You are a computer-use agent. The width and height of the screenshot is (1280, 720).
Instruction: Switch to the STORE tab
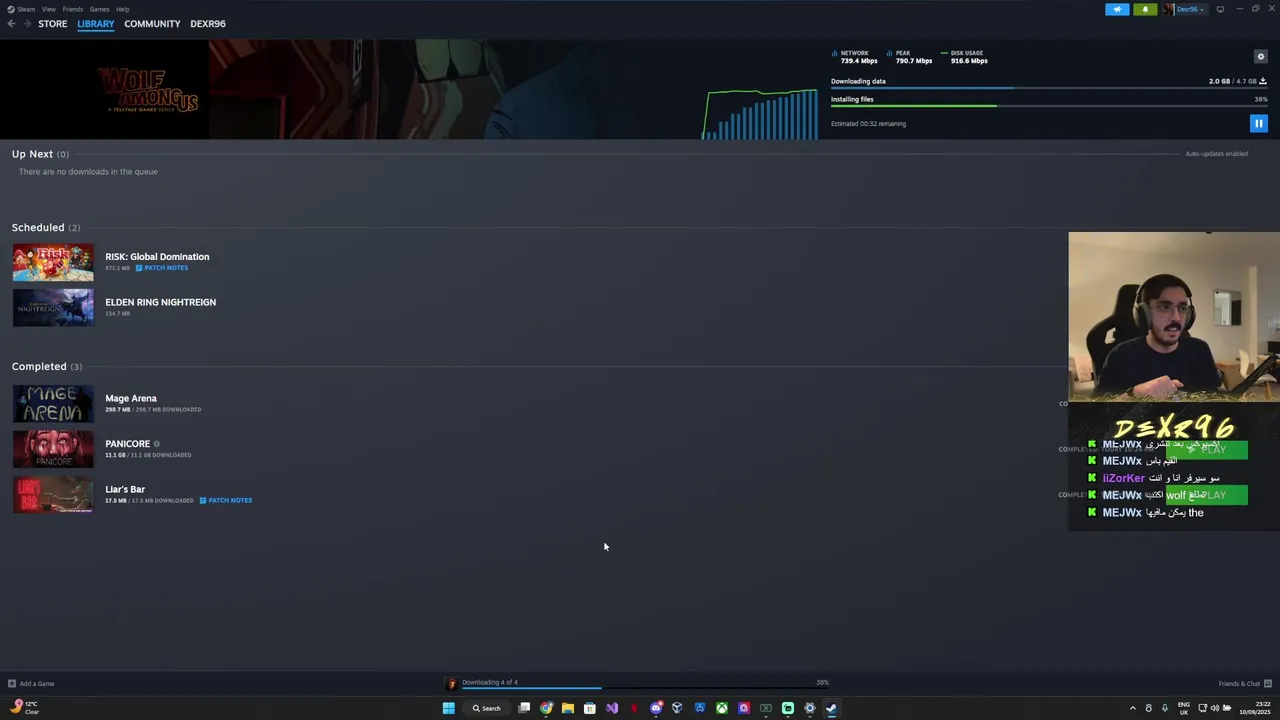click(x=53, y=24)
